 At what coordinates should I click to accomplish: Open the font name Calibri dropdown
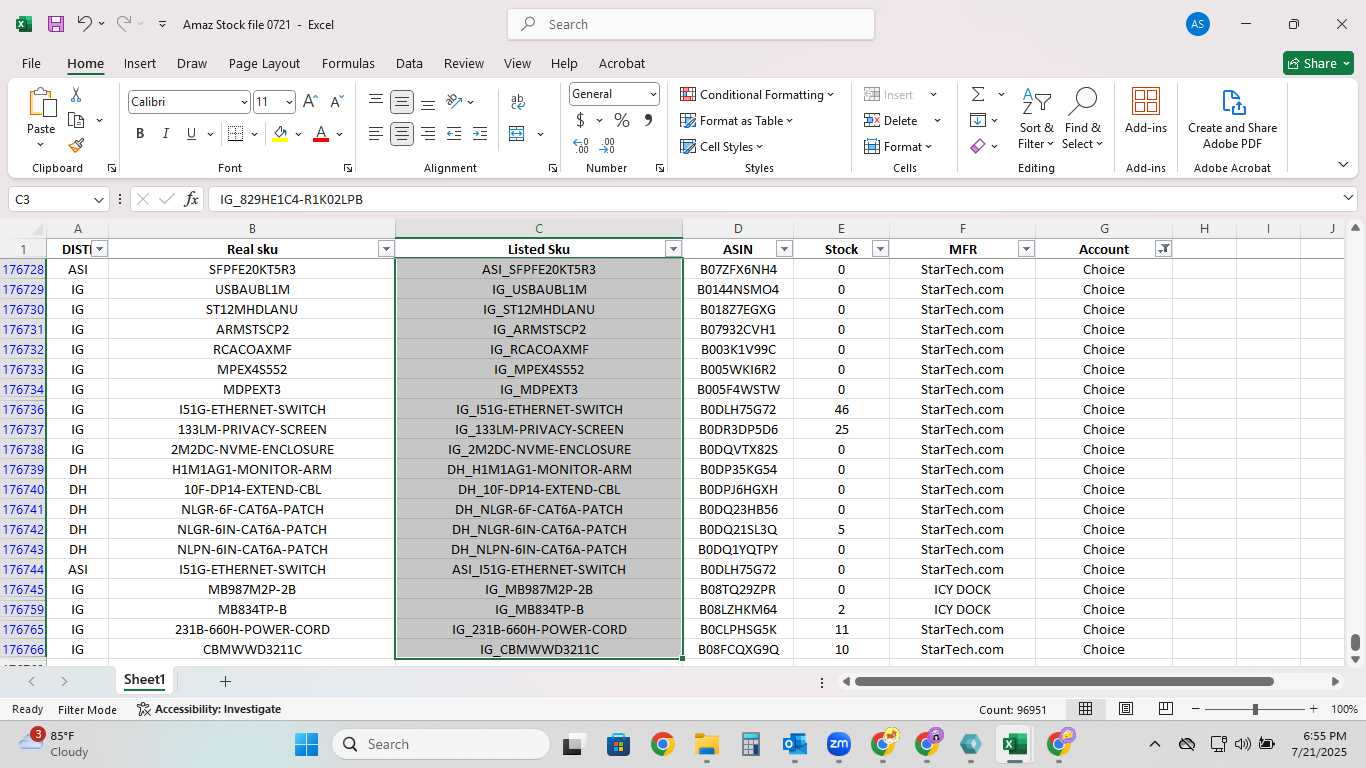(x=244, y=102)
